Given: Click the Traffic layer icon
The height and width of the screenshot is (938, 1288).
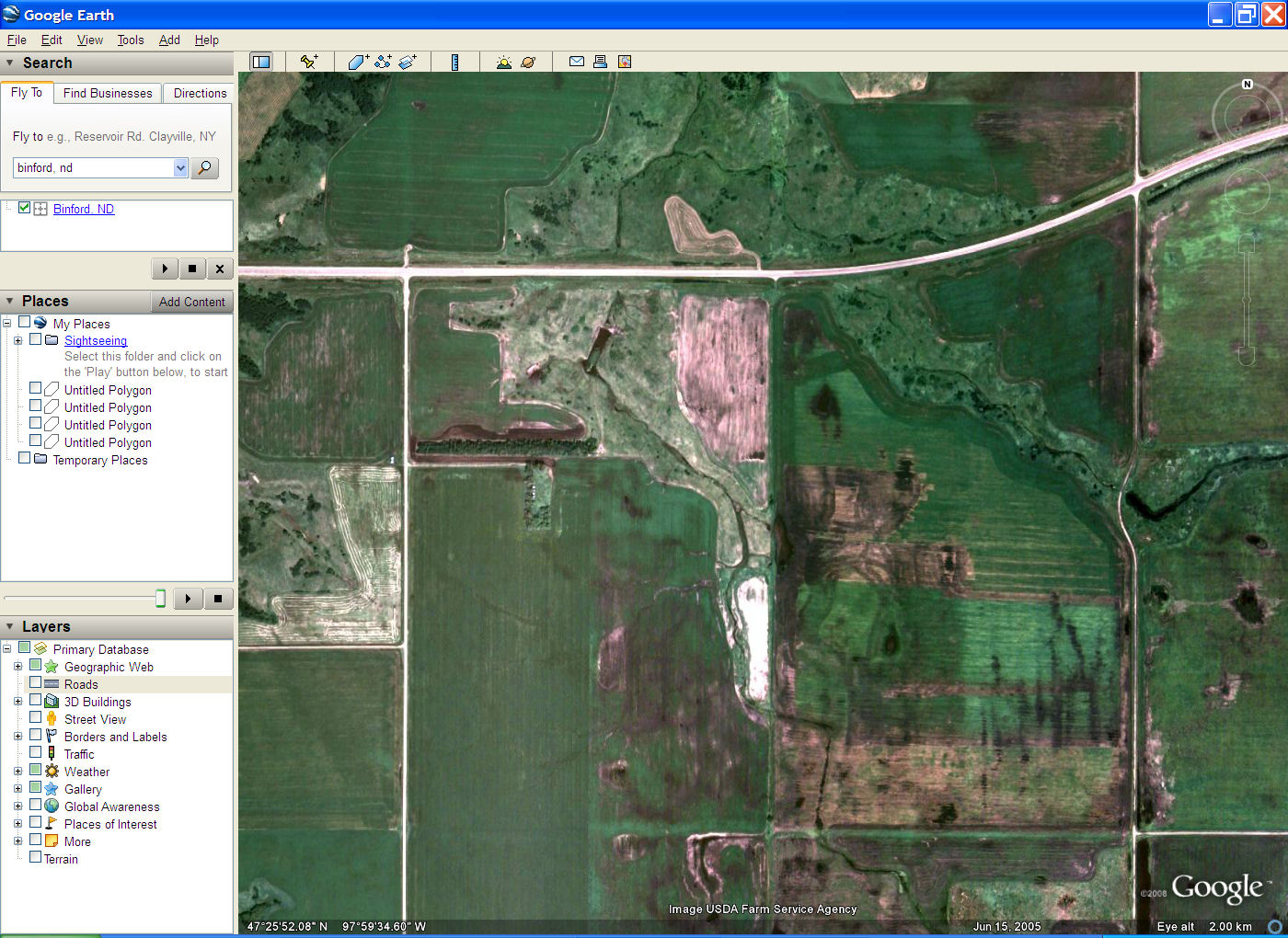Looking at the screenshot, I should coord(52,754).
